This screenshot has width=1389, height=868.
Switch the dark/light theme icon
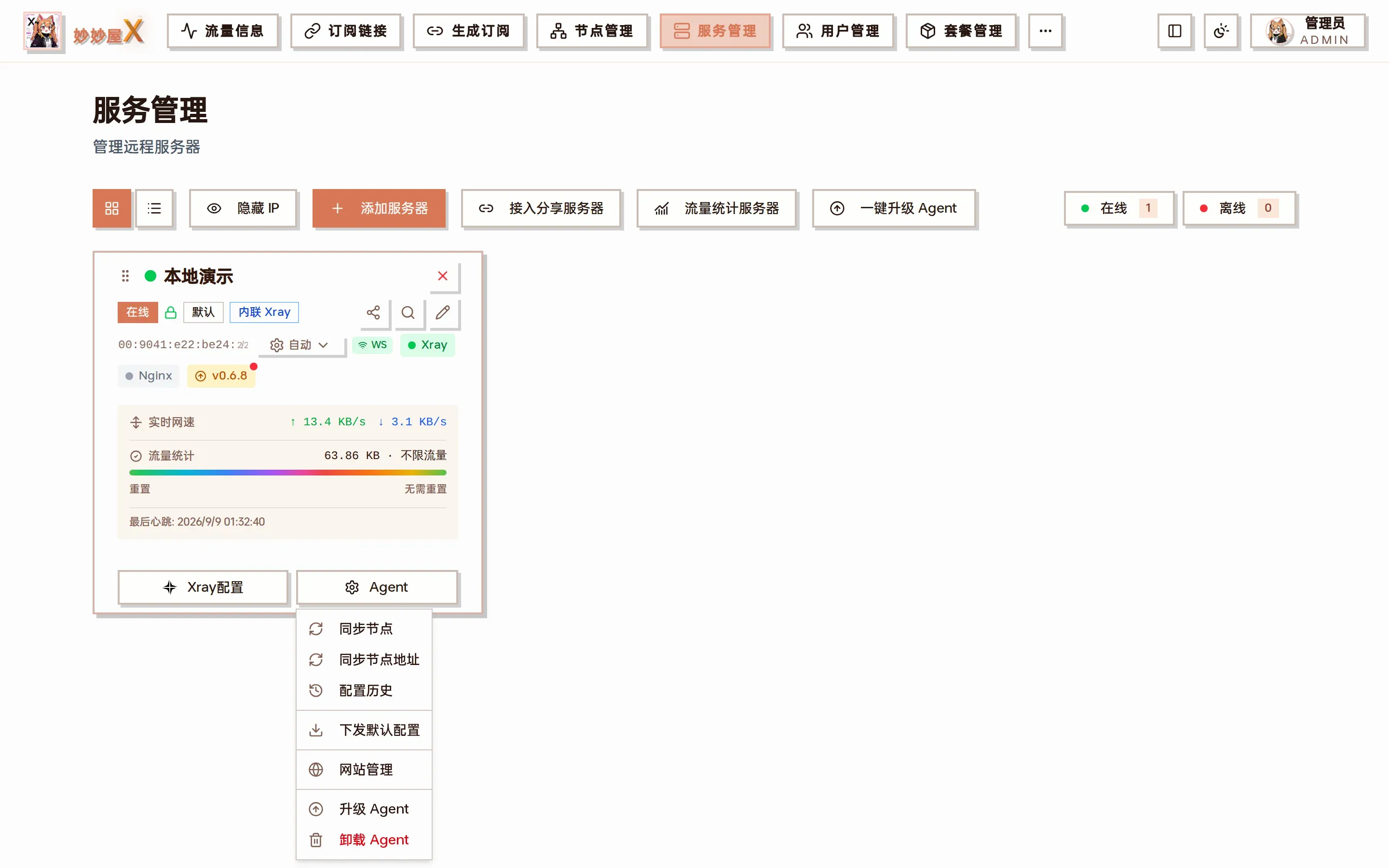(1221, 31)
